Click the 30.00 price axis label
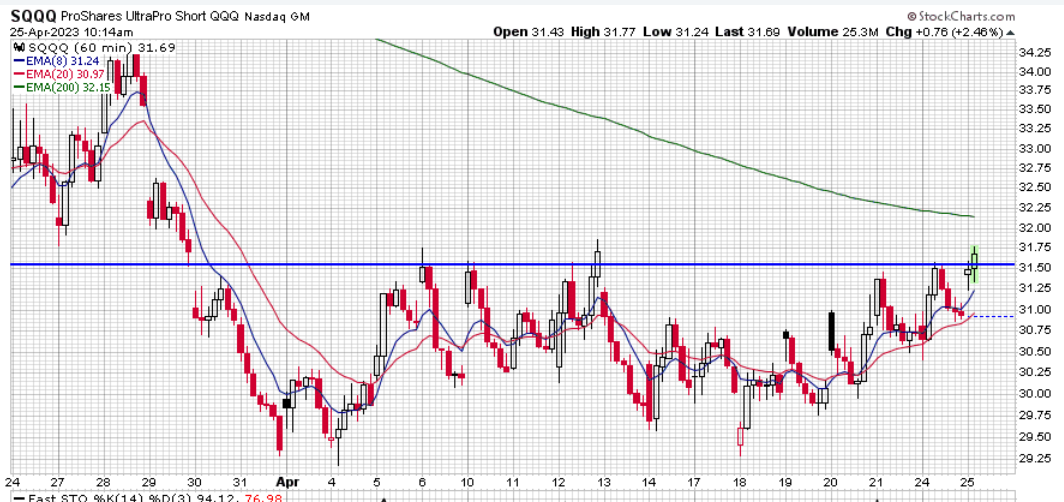Screen dimensions: 1064x502 click(1033, 394)
